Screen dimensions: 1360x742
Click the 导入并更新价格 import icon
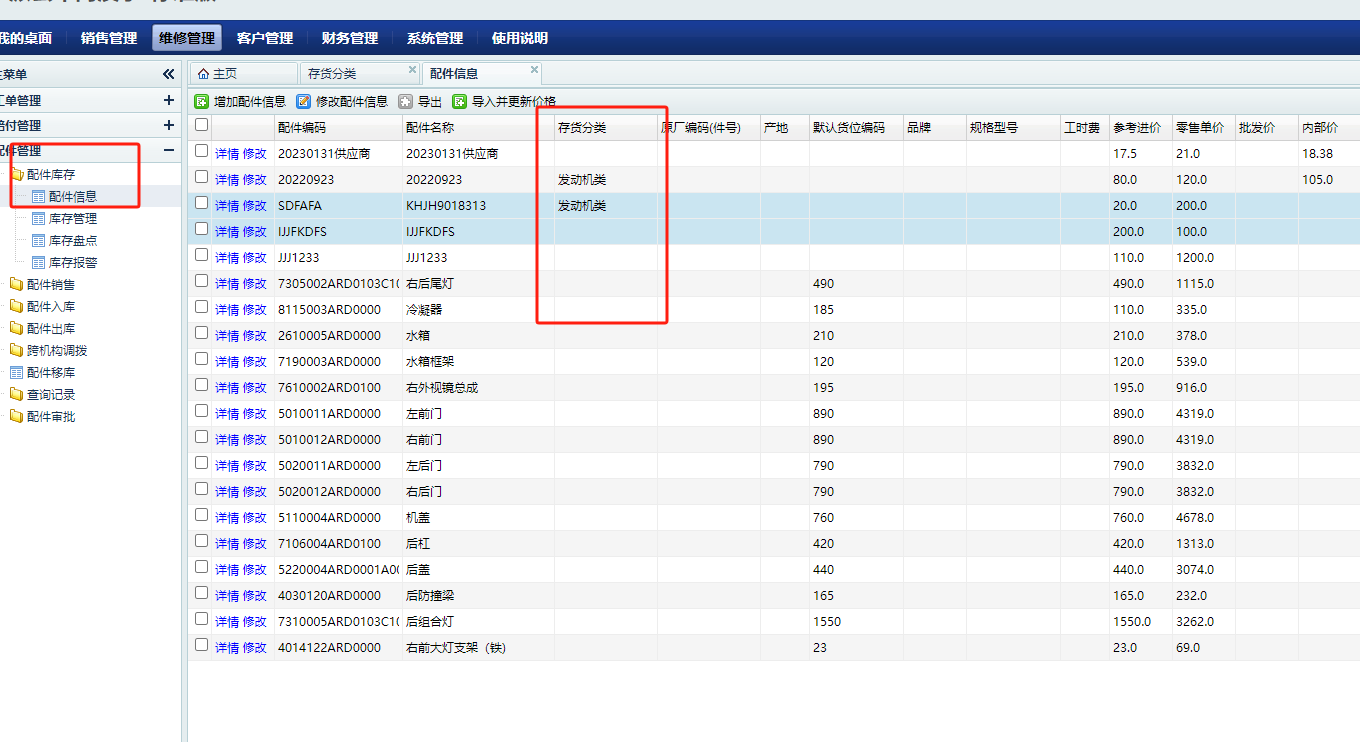[460, 101]
